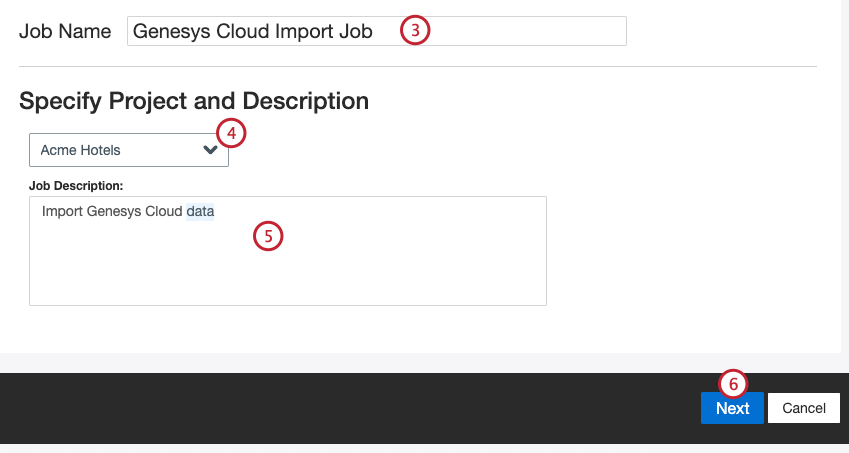Click the dark footer bar left of Next
The height and width of the screenshot is (453, 849).
click(x=350, y=408)
